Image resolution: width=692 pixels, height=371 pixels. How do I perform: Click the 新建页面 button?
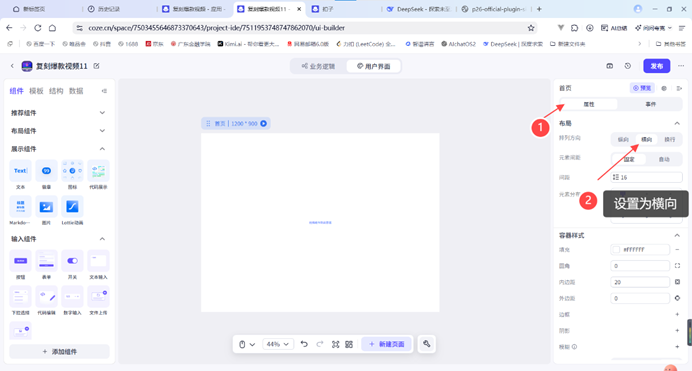click(387, 344)
